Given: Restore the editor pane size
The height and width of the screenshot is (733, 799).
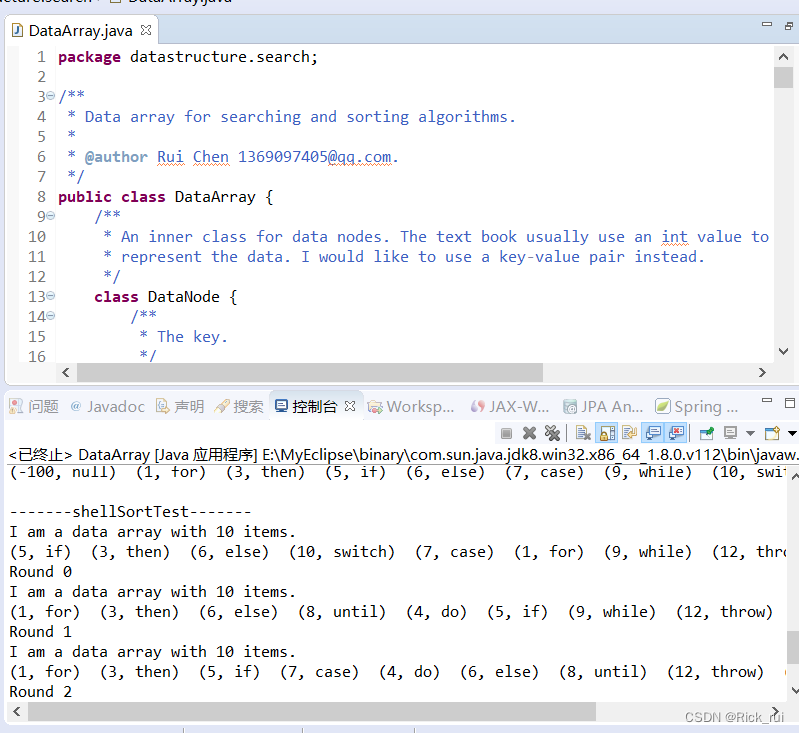Looking at the screenshot, I should pyautogui.click(x=789, y=25).
